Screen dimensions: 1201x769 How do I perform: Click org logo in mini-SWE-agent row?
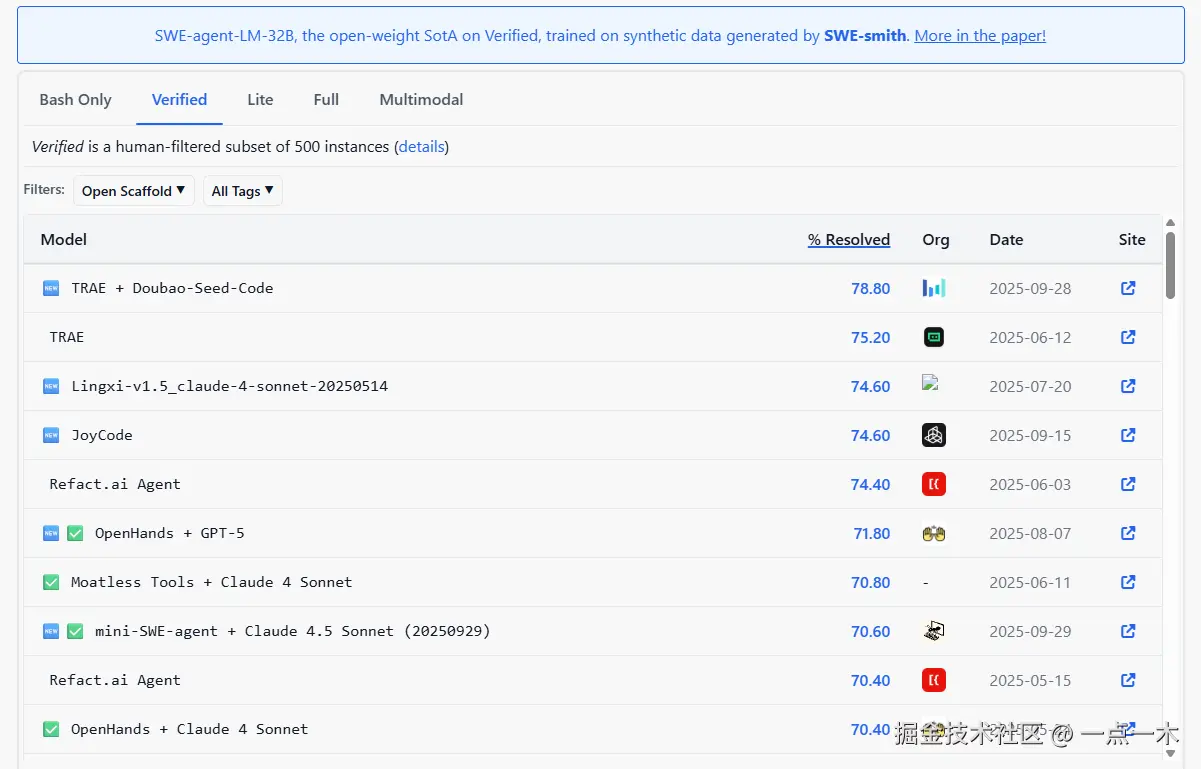coord(934,631)
